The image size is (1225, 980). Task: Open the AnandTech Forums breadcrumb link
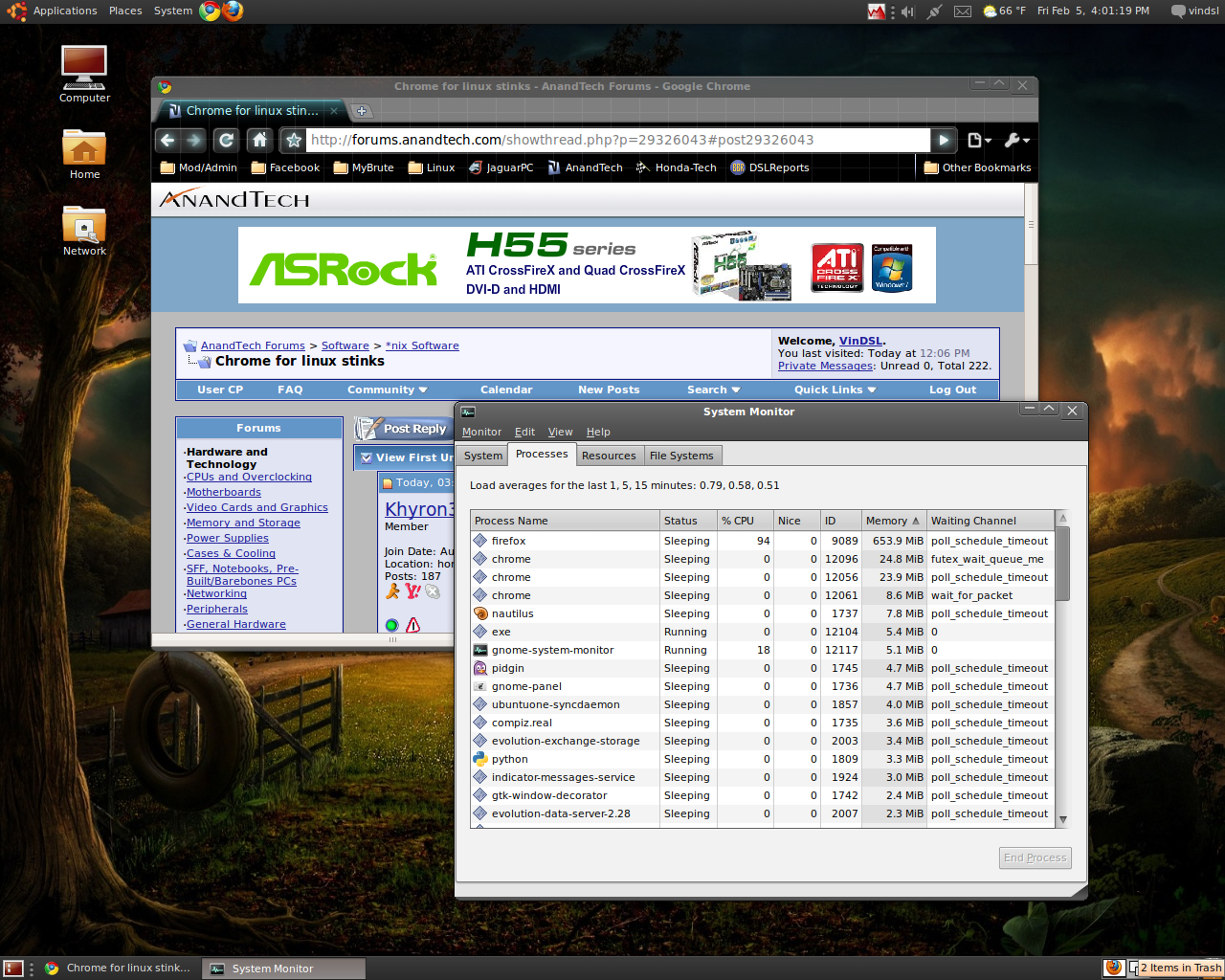click(253, 345)
